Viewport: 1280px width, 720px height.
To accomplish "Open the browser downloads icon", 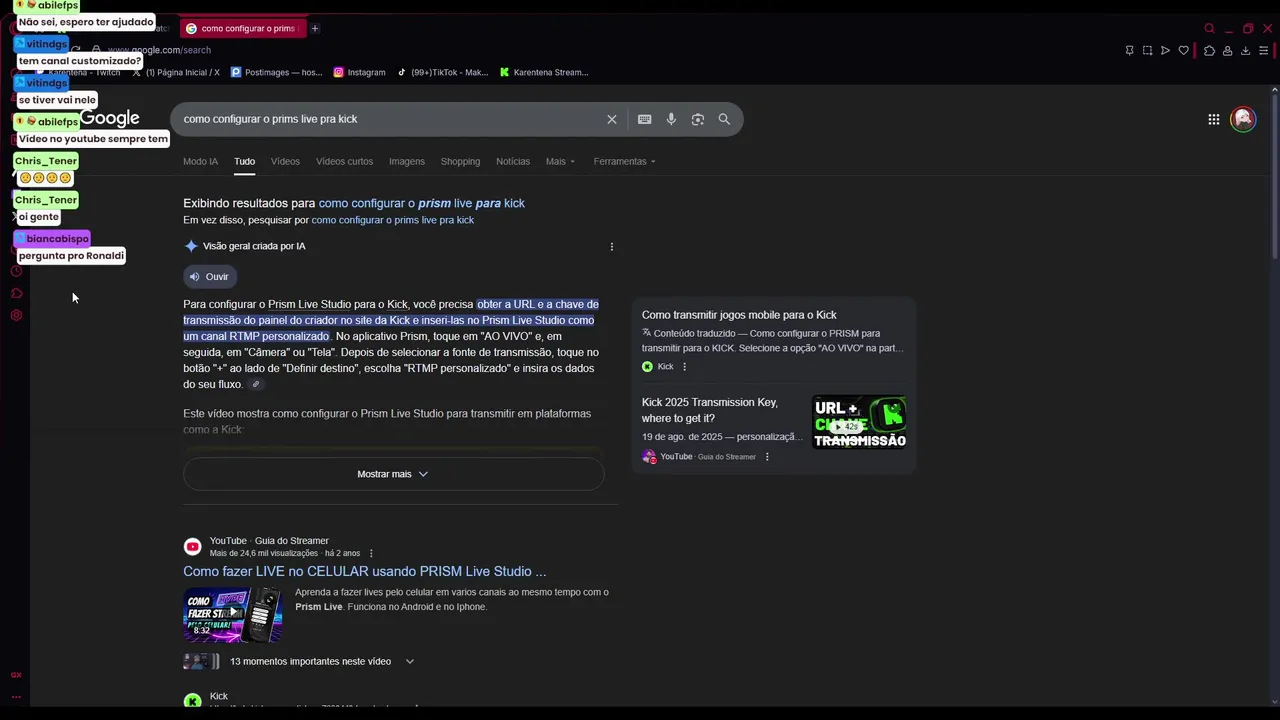I will coord(1245,50).
